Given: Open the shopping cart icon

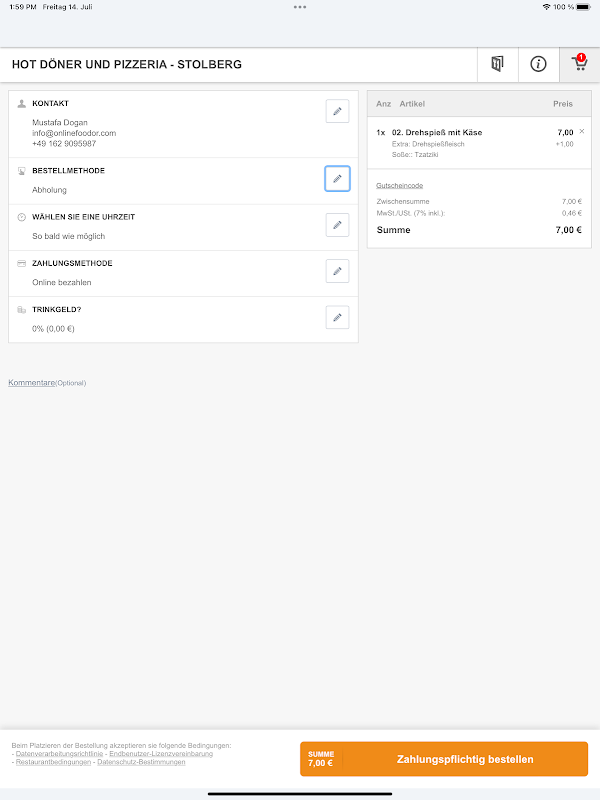Looking at the screenshot, I should coord(579,65).
